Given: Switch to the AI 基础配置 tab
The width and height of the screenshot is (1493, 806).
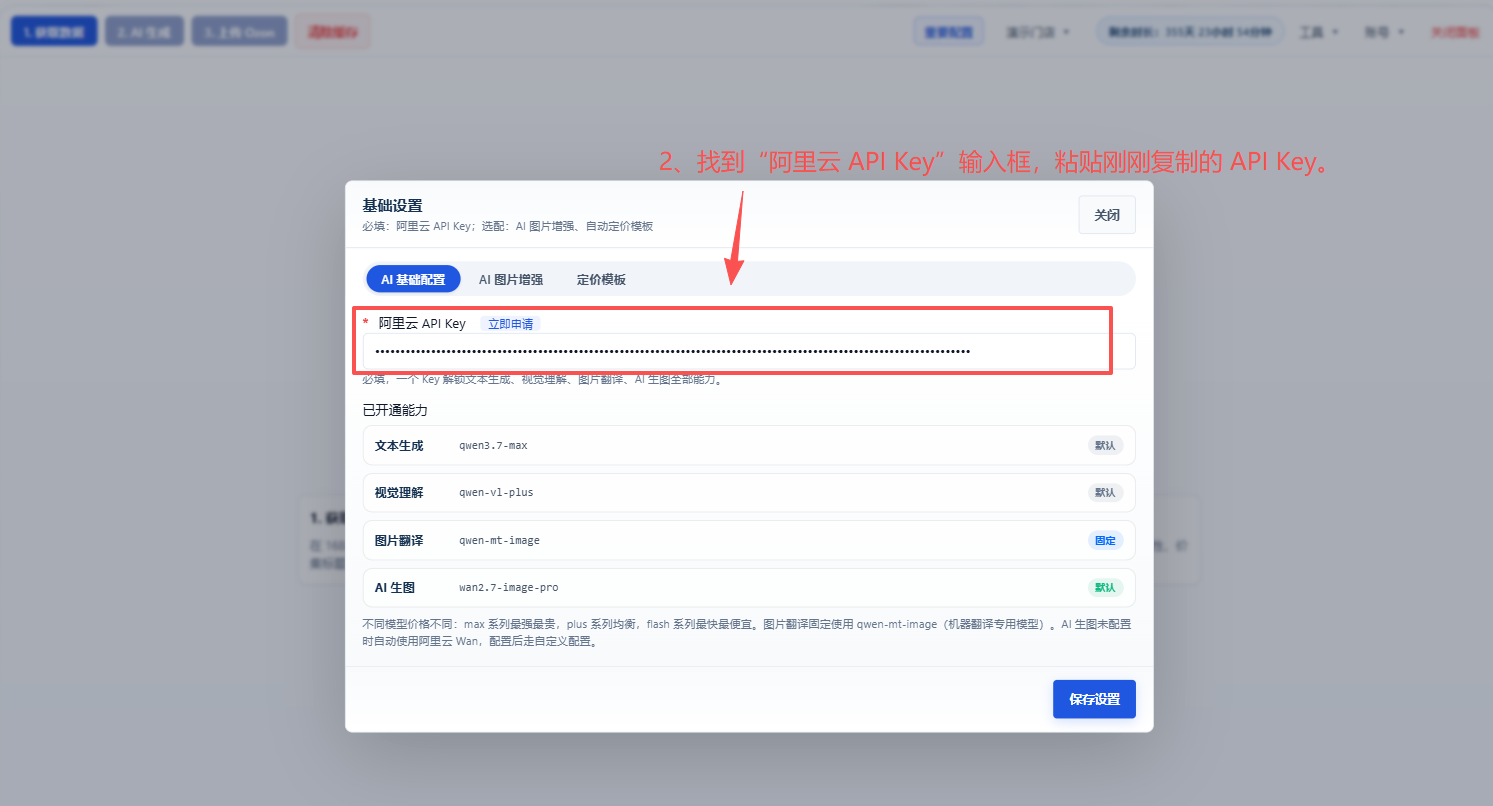Looking at the screenshot, I should pos(413,279).
